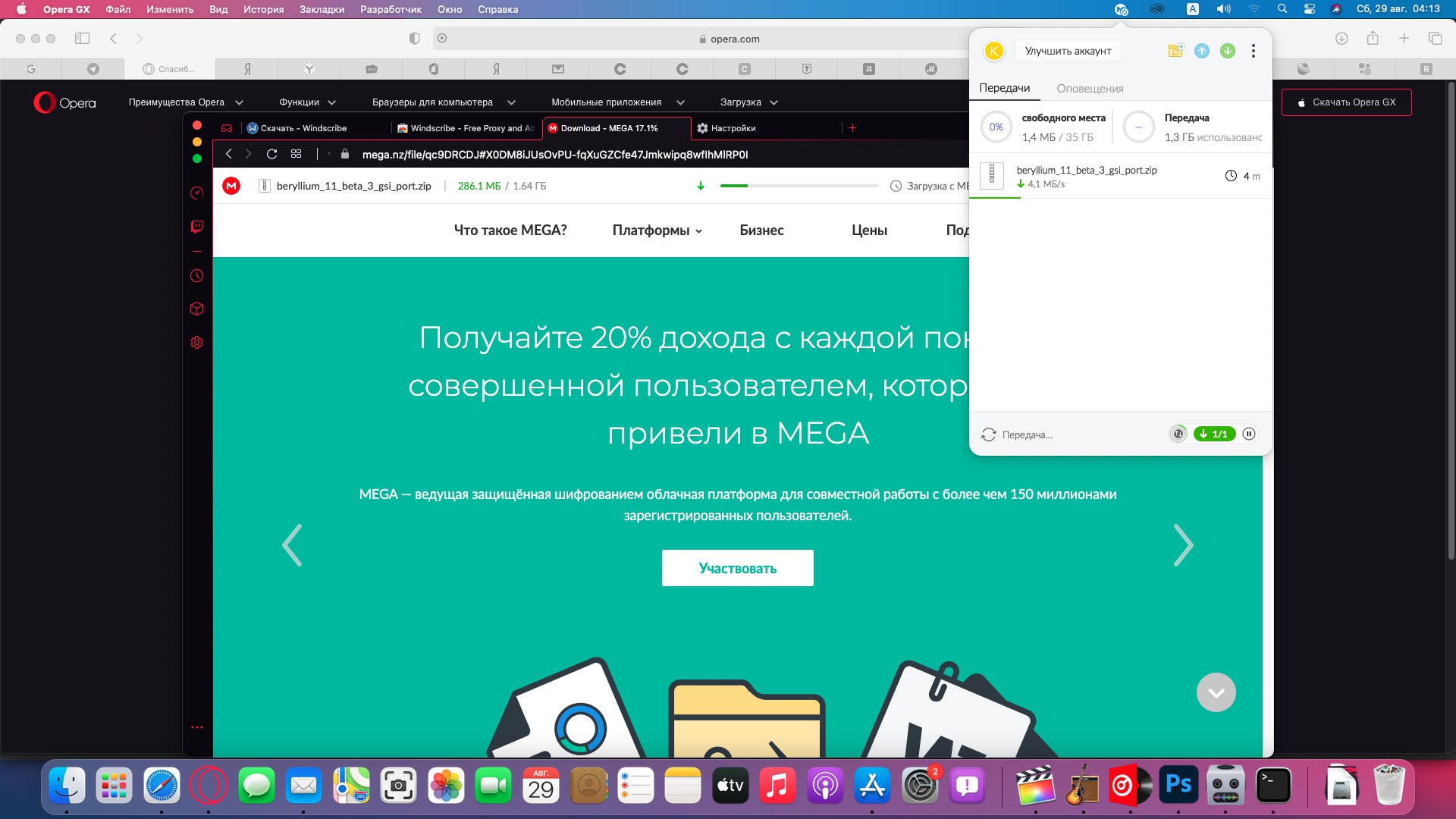Open the Закладки menu

[x=322, y=9]
